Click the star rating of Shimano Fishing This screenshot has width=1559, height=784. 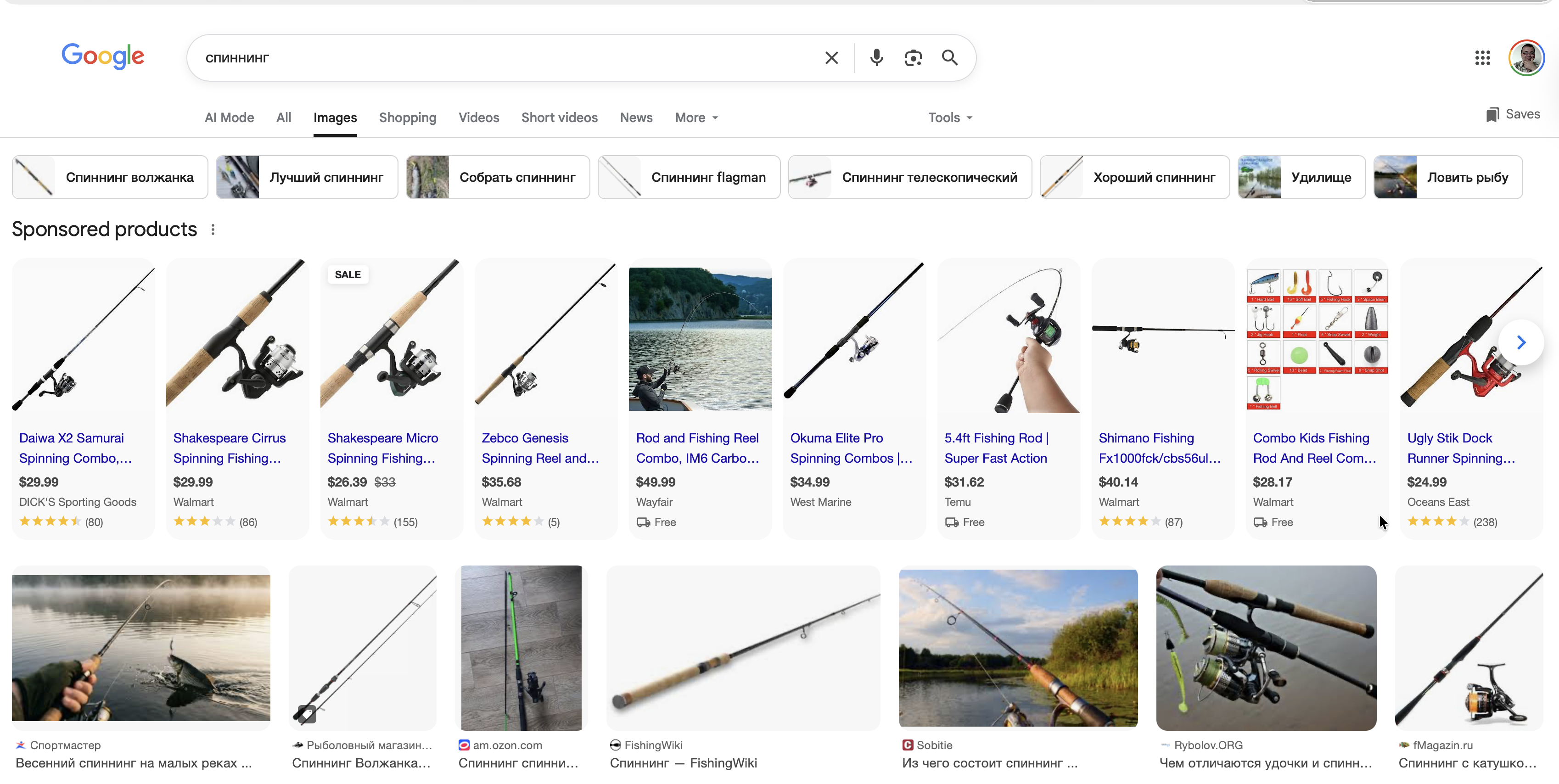coord(1129,521)
